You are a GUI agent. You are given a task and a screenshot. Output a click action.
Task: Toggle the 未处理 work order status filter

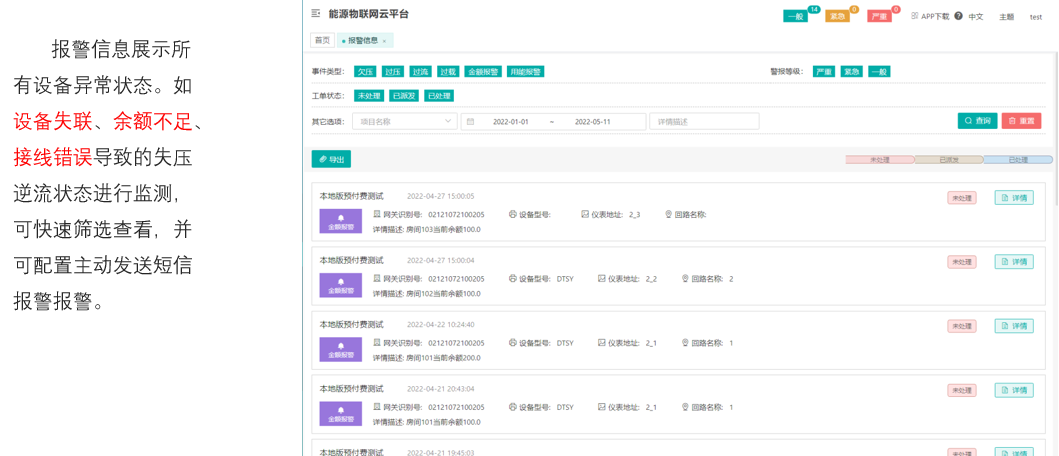tap(369, 96)
